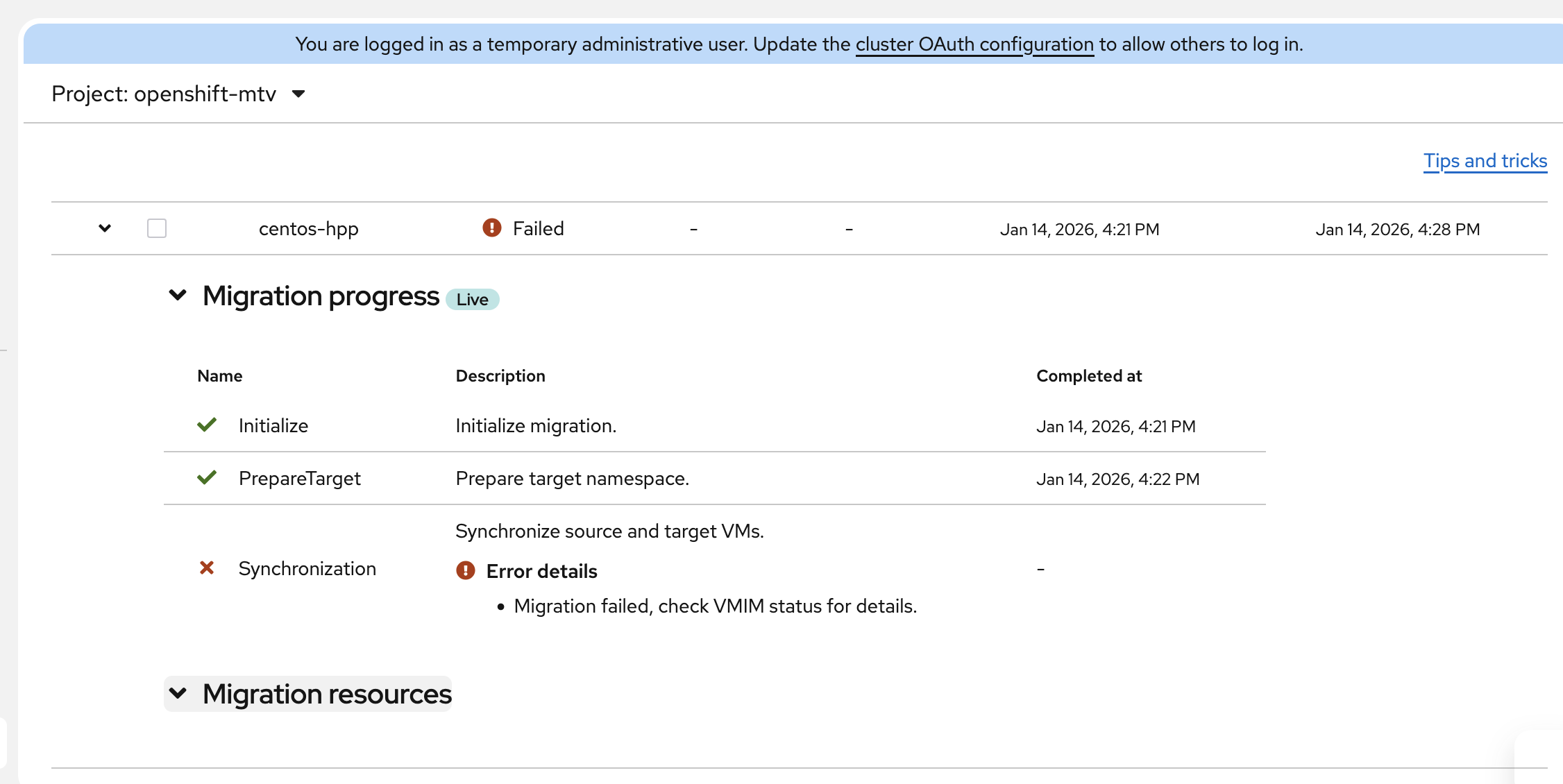Collapse the centos-hpp row chevron
Image resolution: width=1563 pixels, height=784 pixels.
point(105,228)
